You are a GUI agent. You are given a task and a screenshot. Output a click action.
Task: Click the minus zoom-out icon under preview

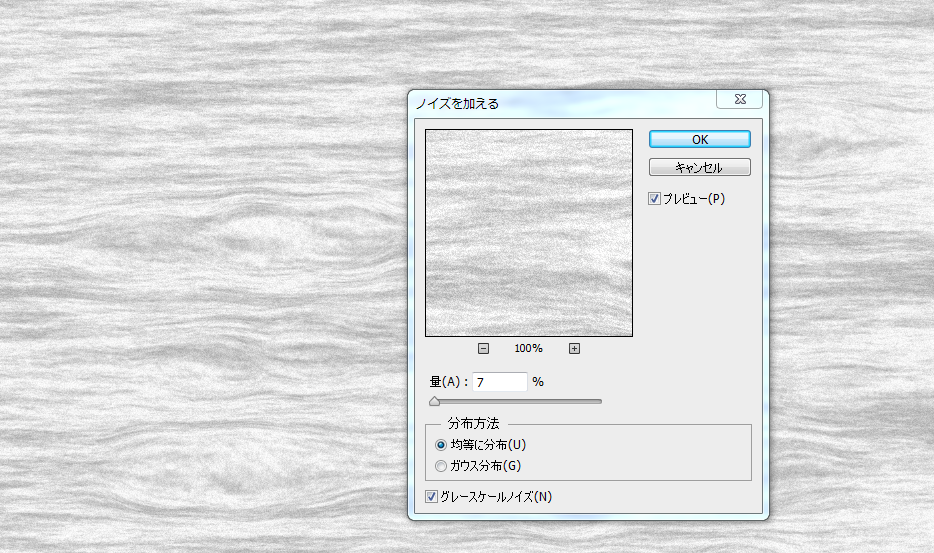(483, 348)
